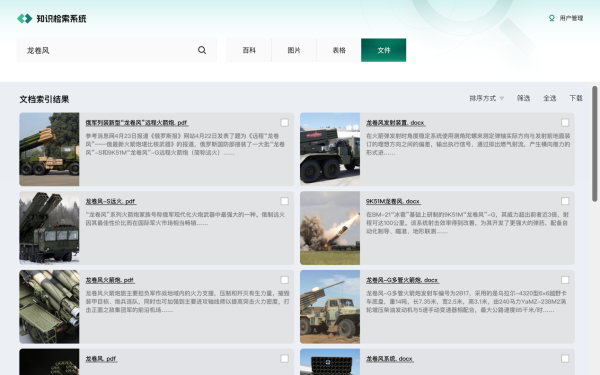Click the 筛选 button

click(x=523, y=98)
